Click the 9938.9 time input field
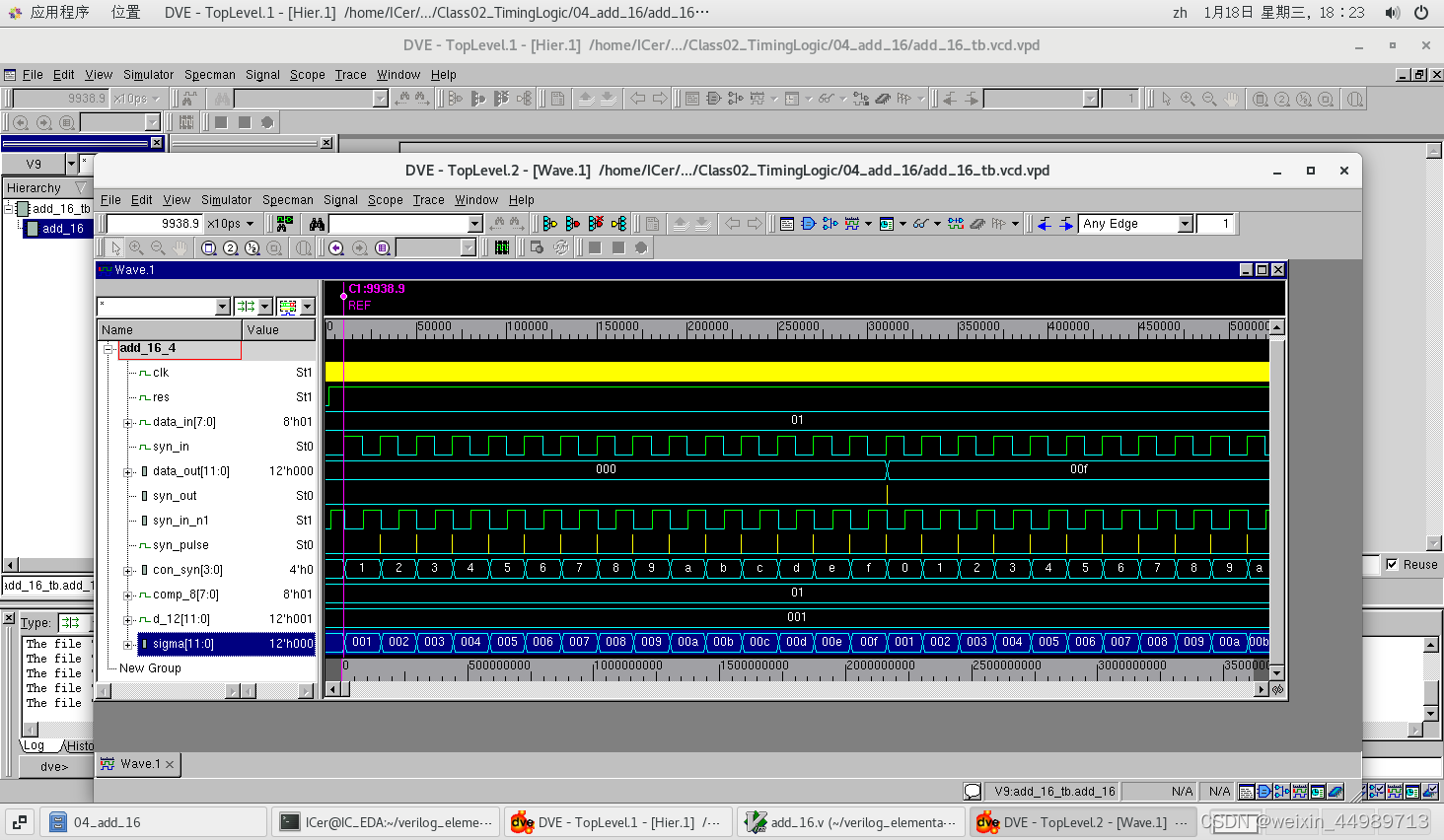Viewport: 1444px width, 840px height. [154, 224]
